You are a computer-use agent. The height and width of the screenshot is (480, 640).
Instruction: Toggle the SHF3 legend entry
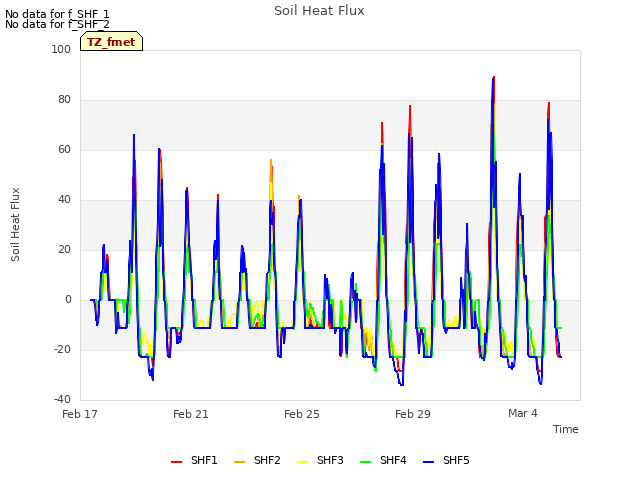[320, 461]
